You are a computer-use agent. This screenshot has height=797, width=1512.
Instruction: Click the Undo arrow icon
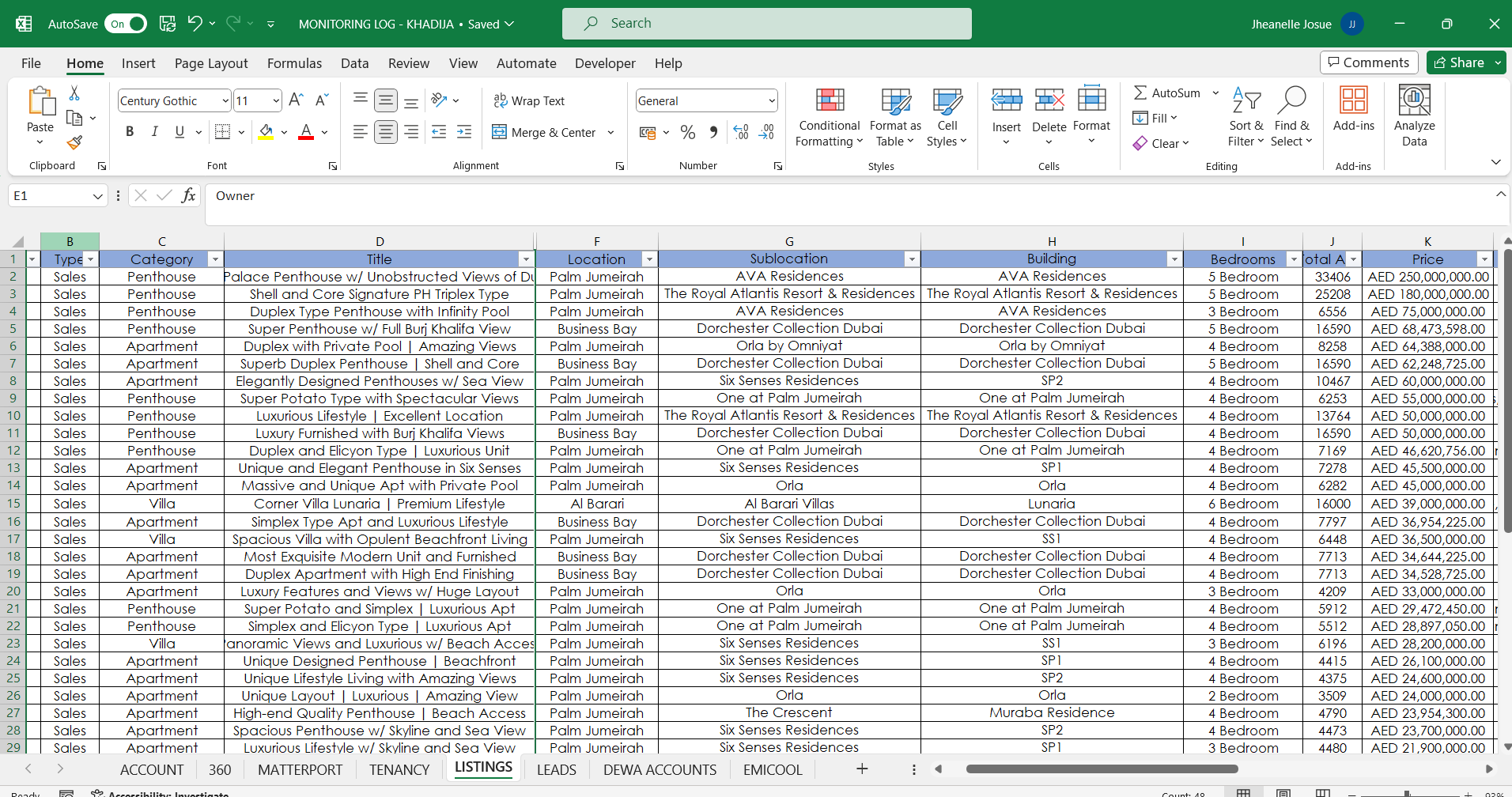195,24
